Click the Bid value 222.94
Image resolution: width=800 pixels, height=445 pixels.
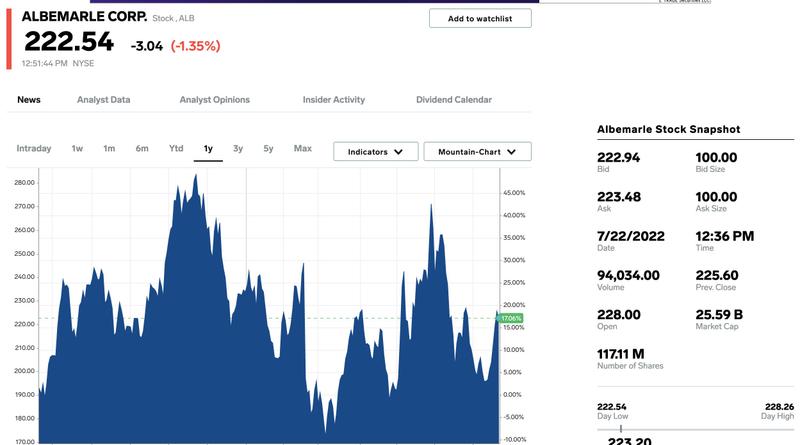pos(618,157)
